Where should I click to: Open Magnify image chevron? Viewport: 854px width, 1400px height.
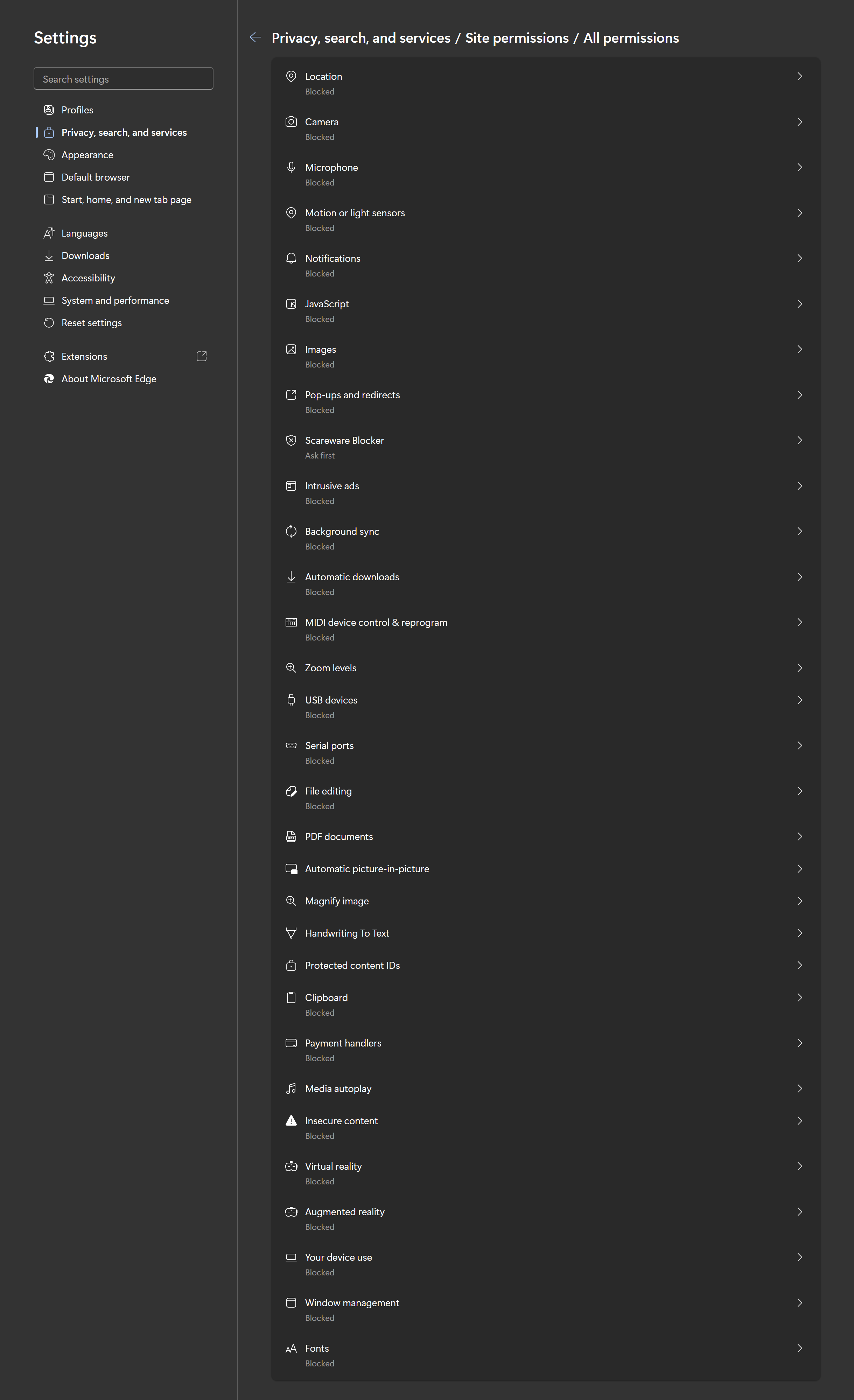coord(799,901)
